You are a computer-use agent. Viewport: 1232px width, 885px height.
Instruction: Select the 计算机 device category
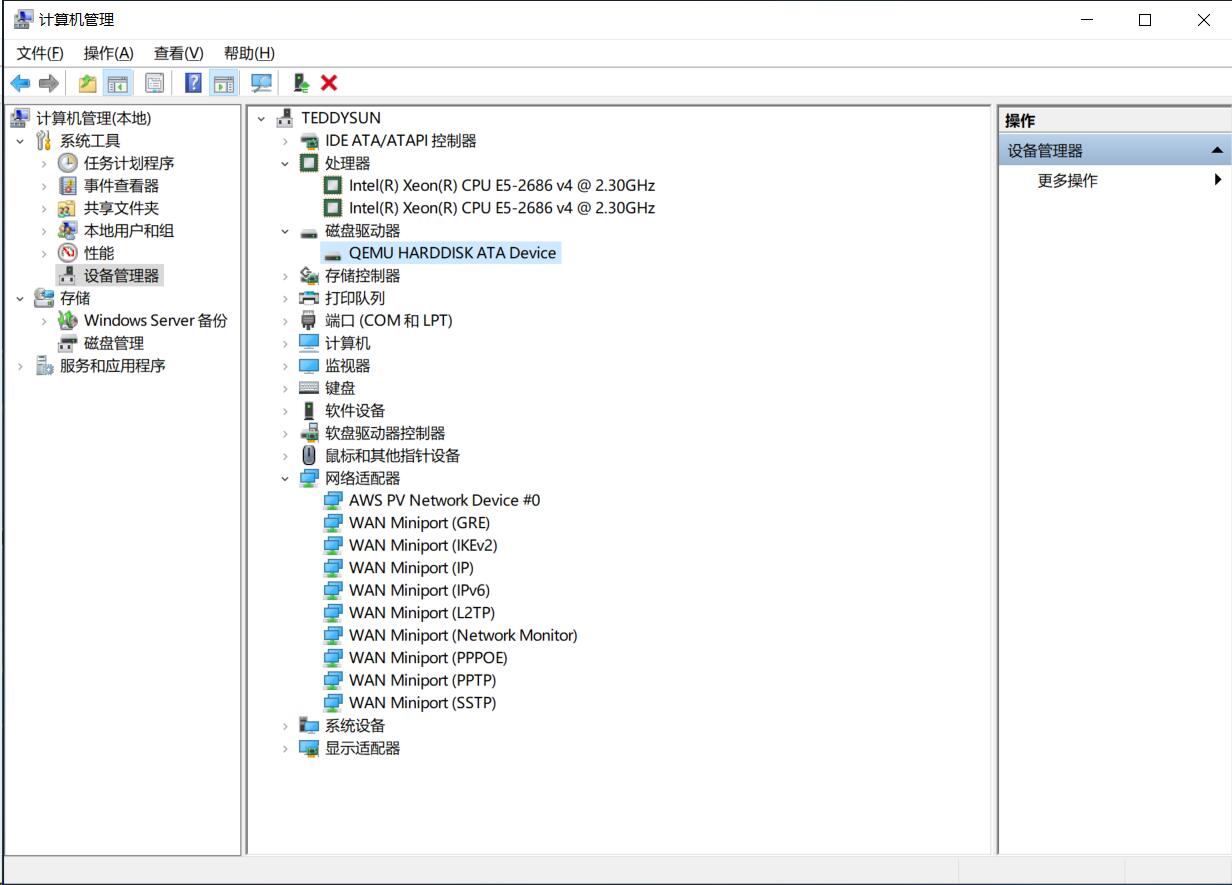click(347, 343)
